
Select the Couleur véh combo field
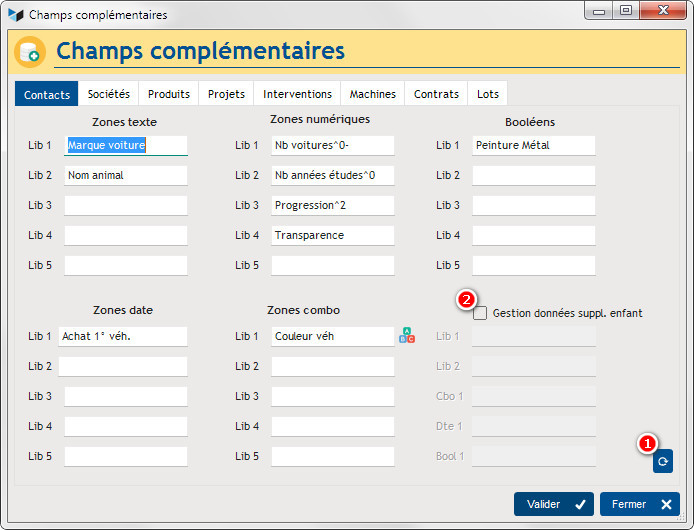(x=332, y=336)
